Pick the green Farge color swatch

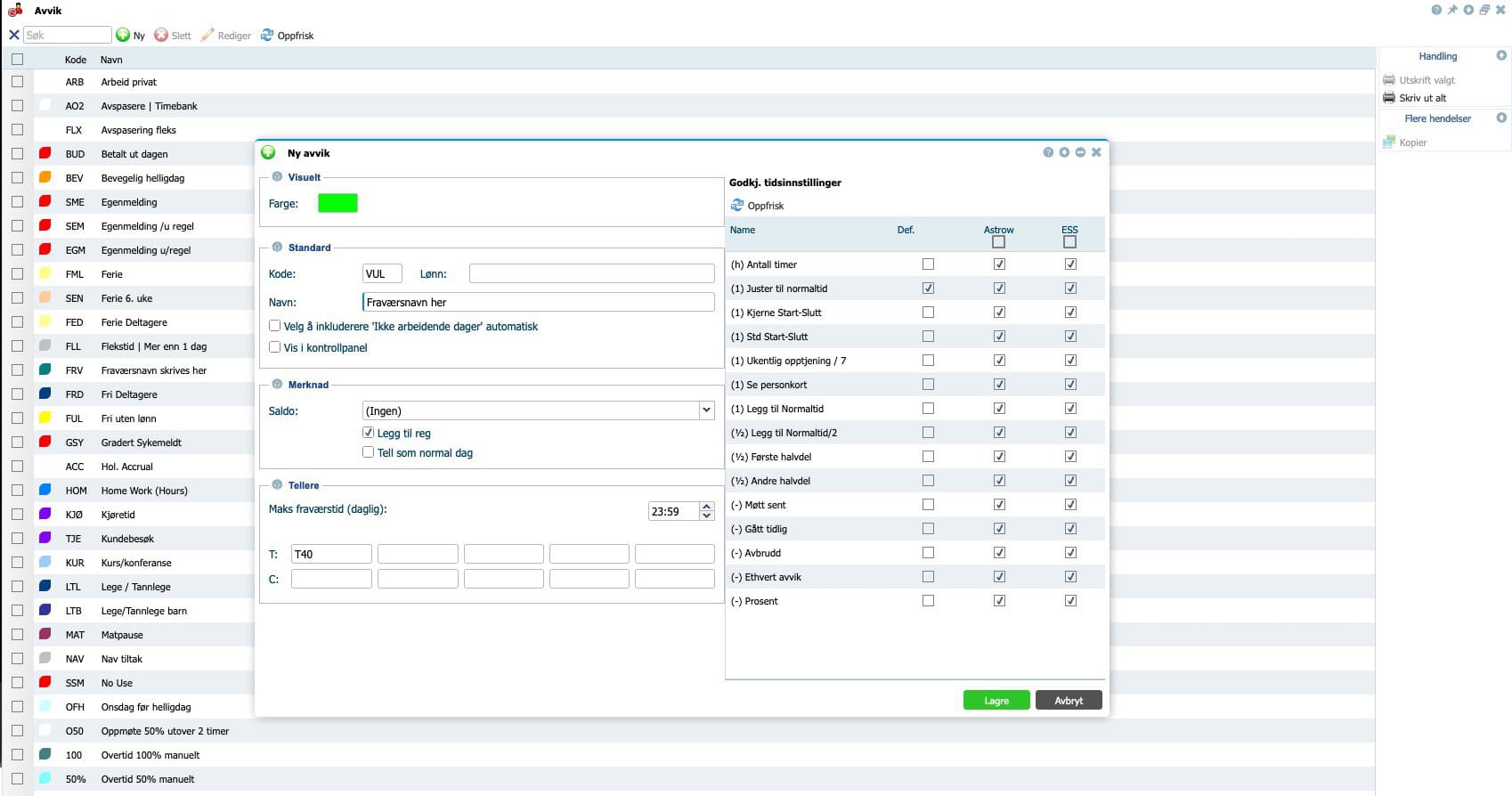pyautogui.click(x=337, y=203)
